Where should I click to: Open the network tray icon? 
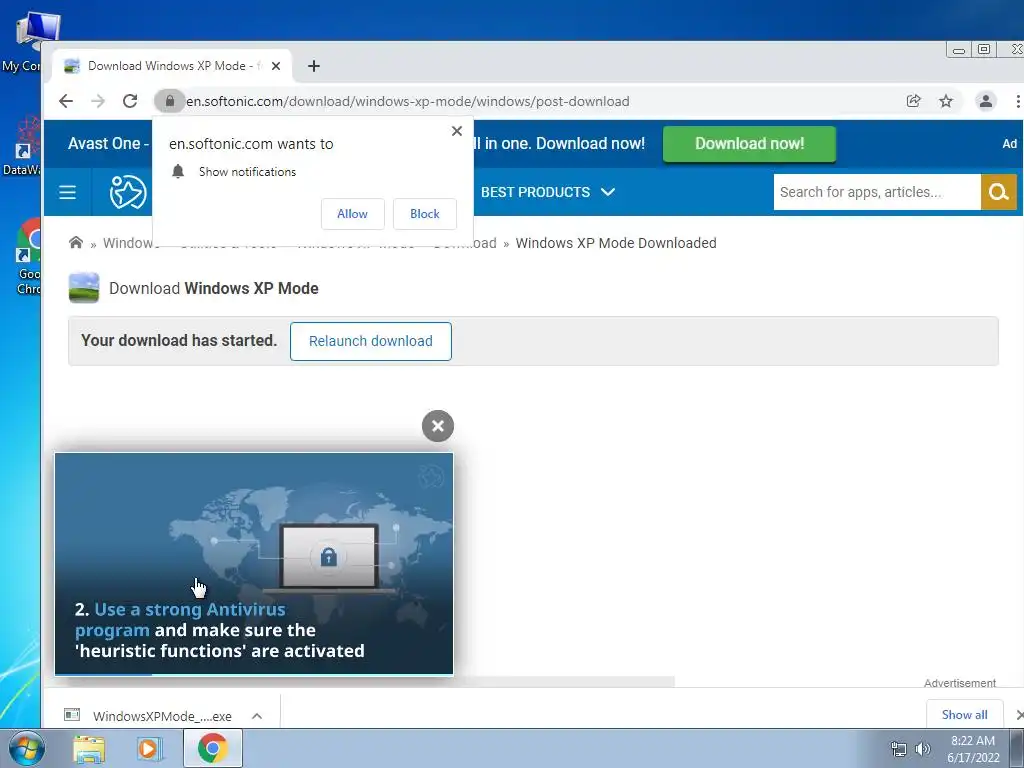pyautogui.click(x=899, y=749)
